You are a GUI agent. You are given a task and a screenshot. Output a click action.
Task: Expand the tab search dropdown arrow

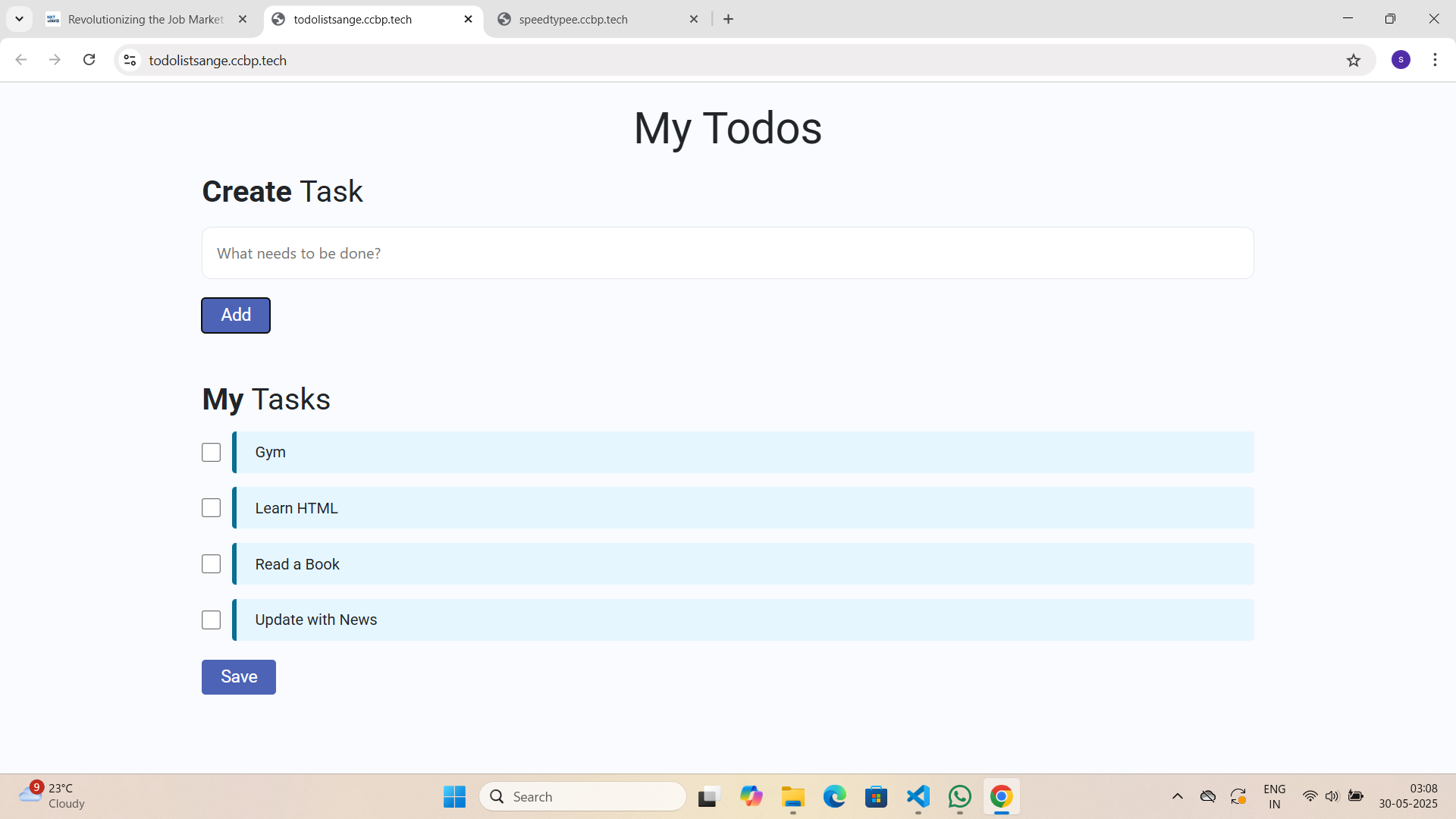tap(19, 19)
